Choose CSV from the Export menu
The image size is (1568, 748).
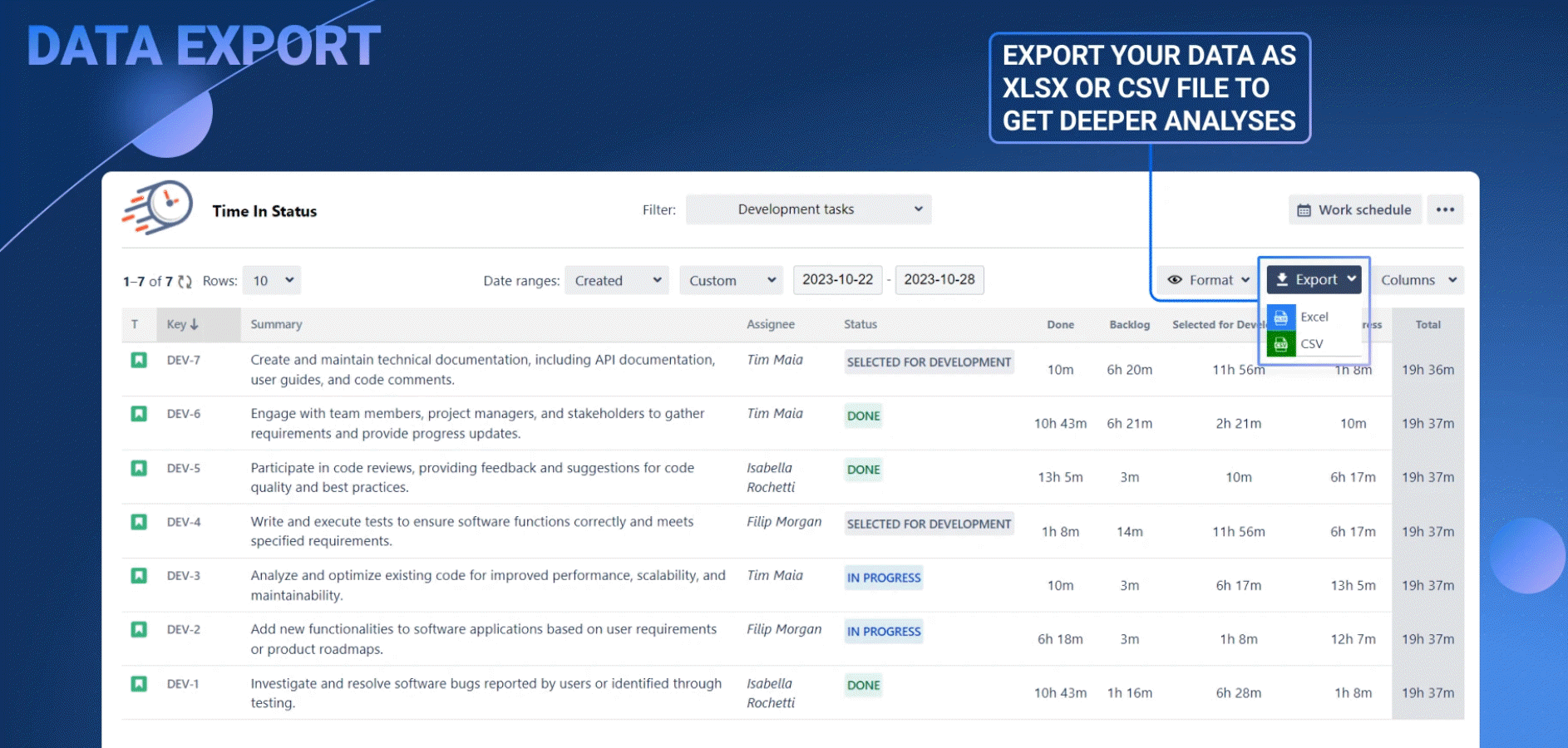(x=1312, y=343)
